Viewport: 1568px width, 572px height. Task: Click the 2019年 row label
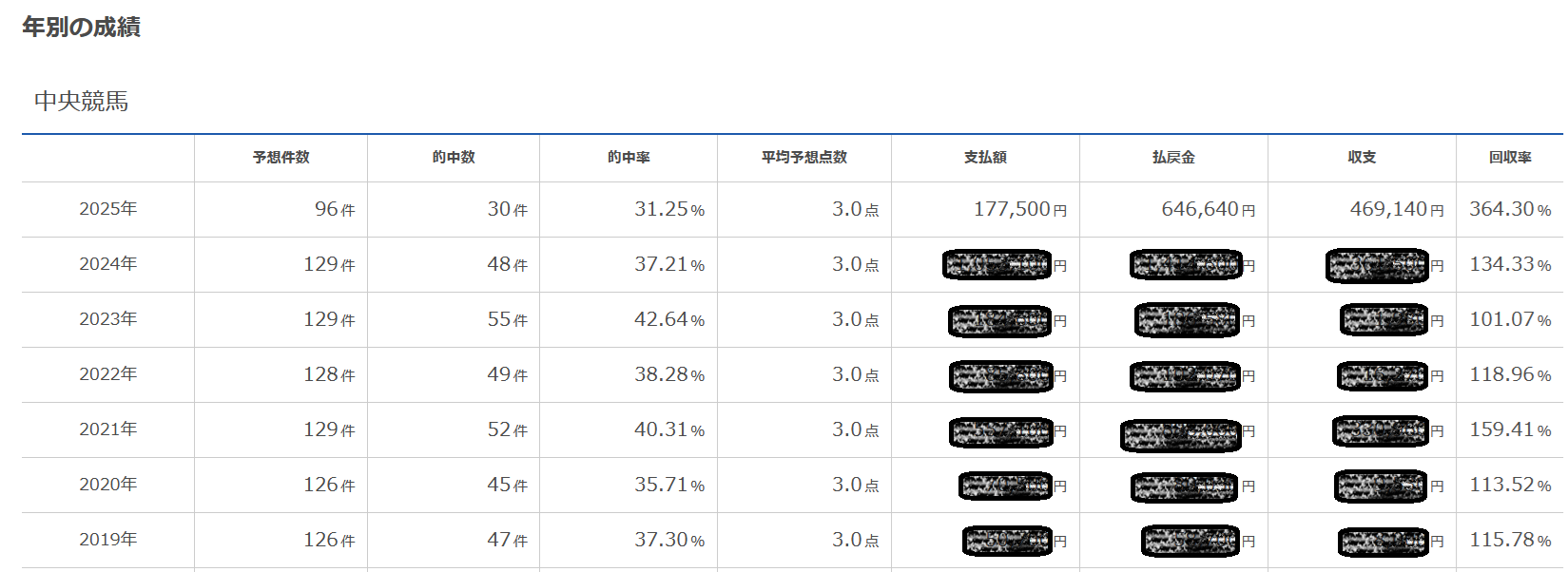(x=108, y=540)
